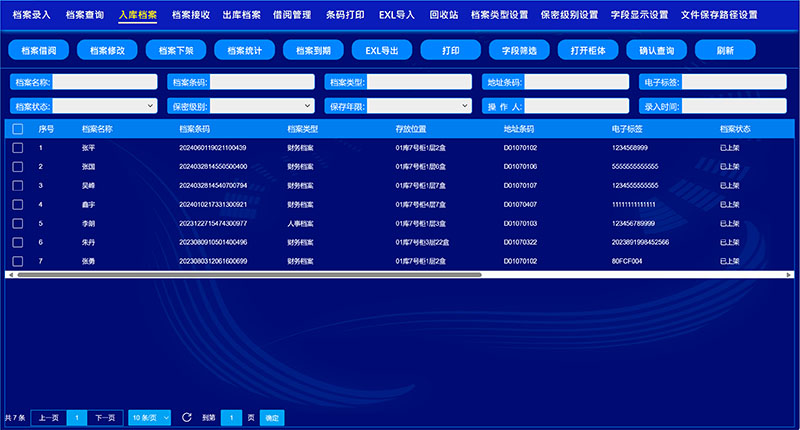Switch to the 档案查询 tab
This screenshot has height=430, width=800.
click(x=84, y=15)
